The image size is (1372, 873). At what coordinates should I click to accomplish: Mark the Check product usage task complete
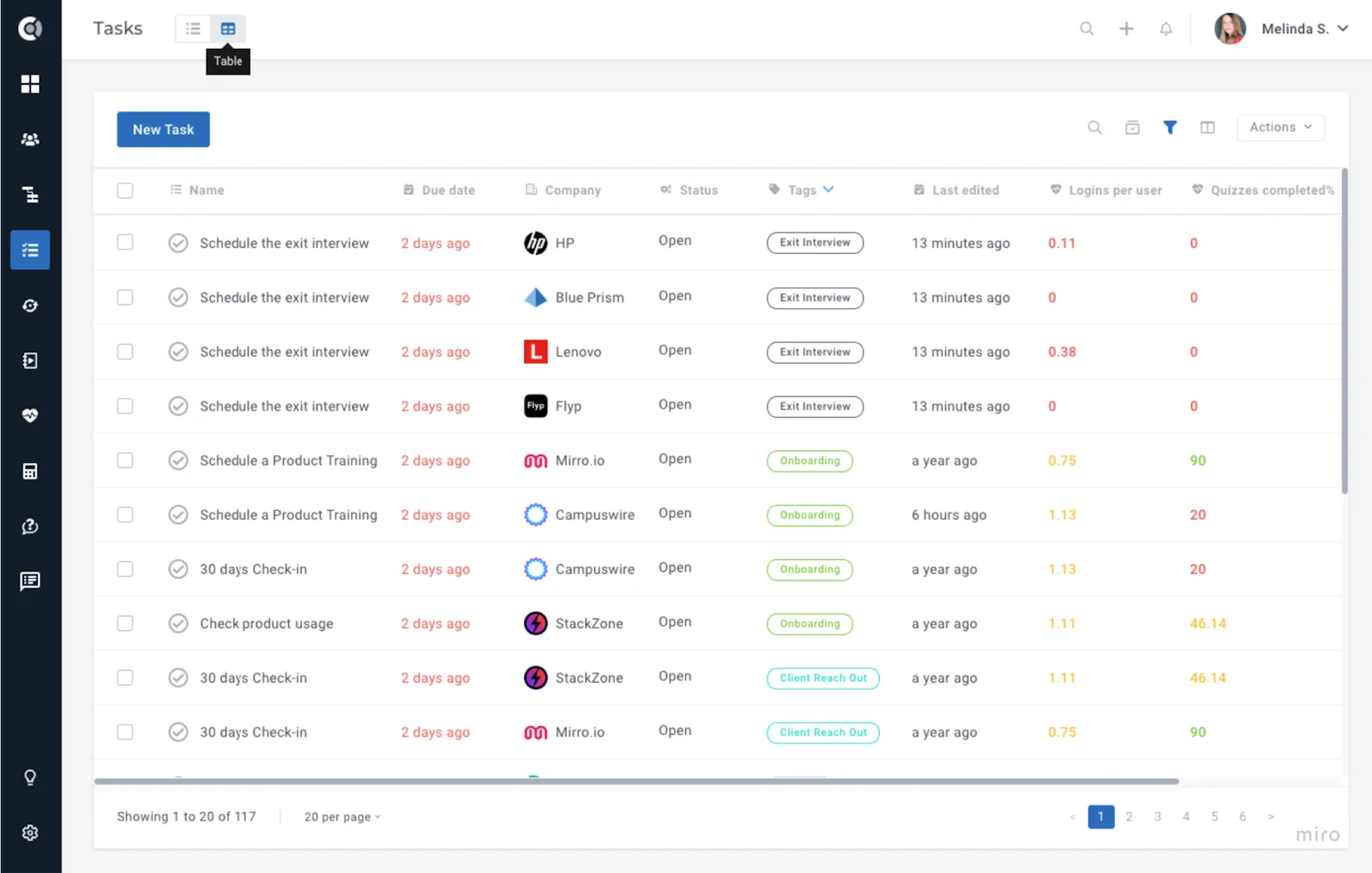(x=178, y=623)
